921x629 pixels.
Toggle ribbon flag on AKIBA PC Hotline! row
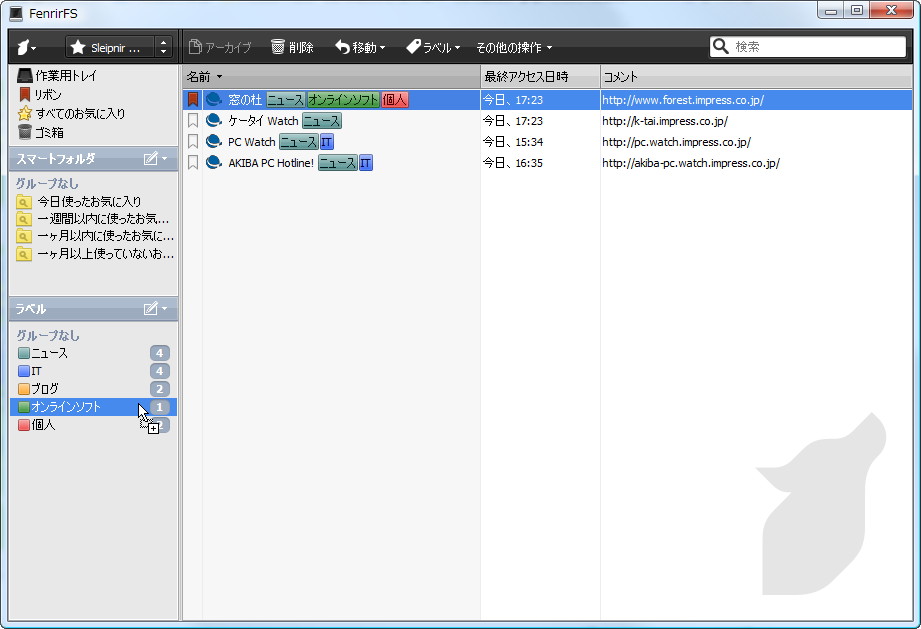pyautogui.click(x=193, y=163)
